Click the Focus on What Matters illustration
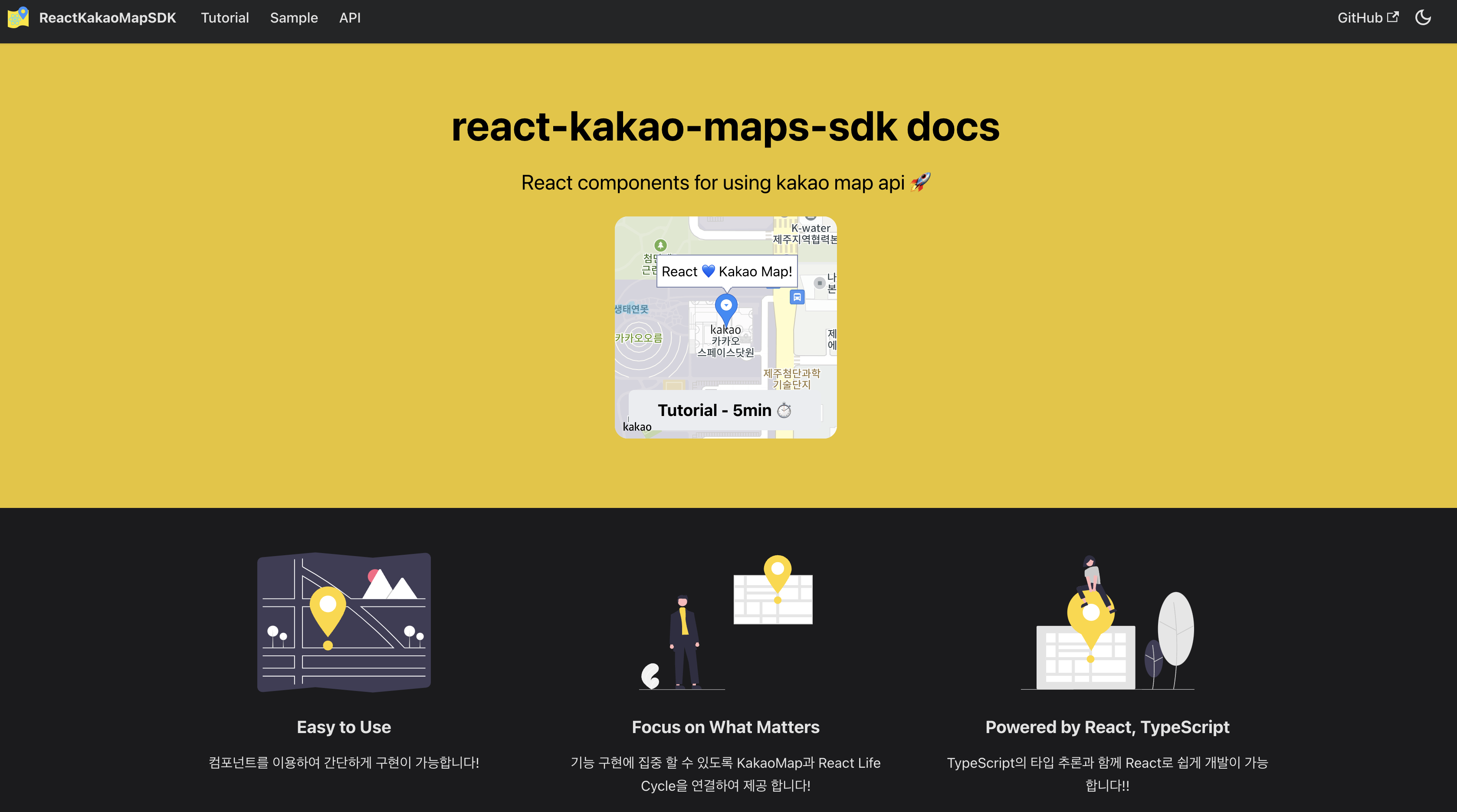Image resolution: width=1457 pixels, height=812 pixels. click(x=725, y=622)
